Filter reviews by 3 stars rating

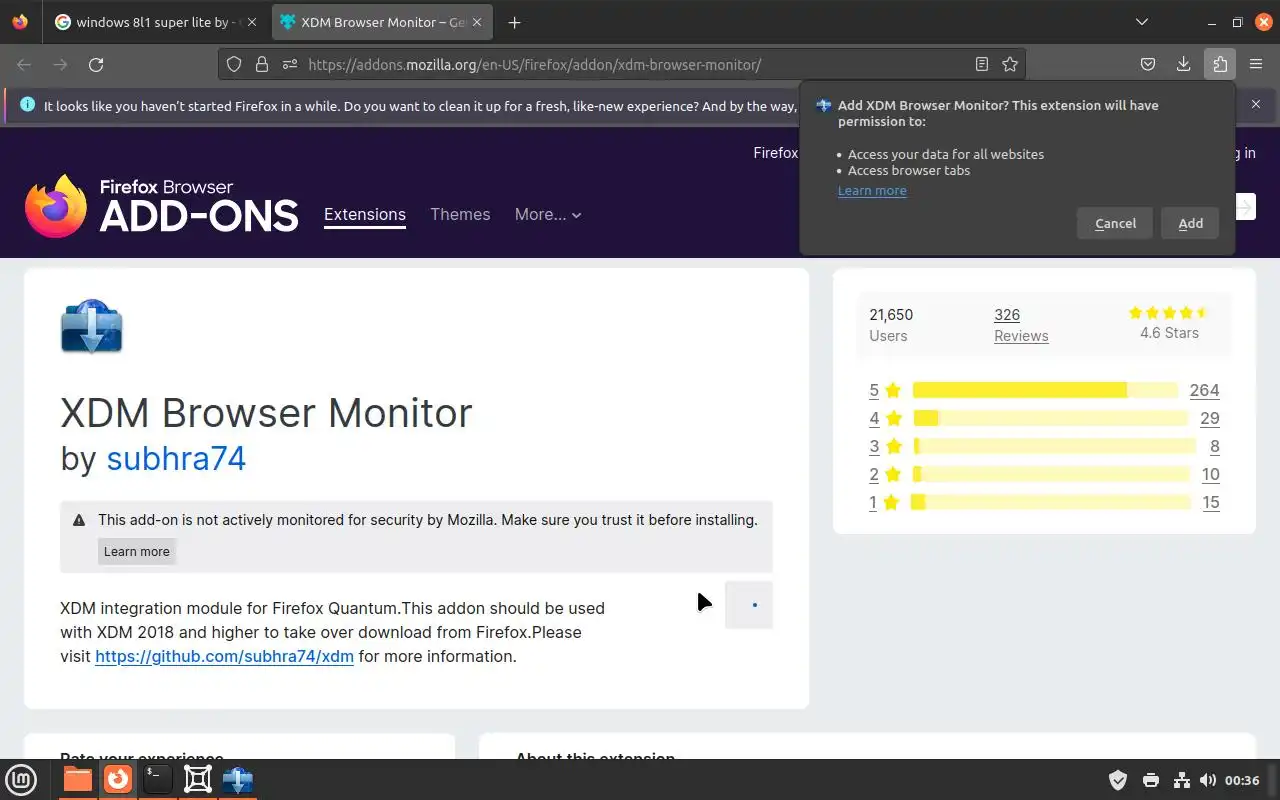885,446
